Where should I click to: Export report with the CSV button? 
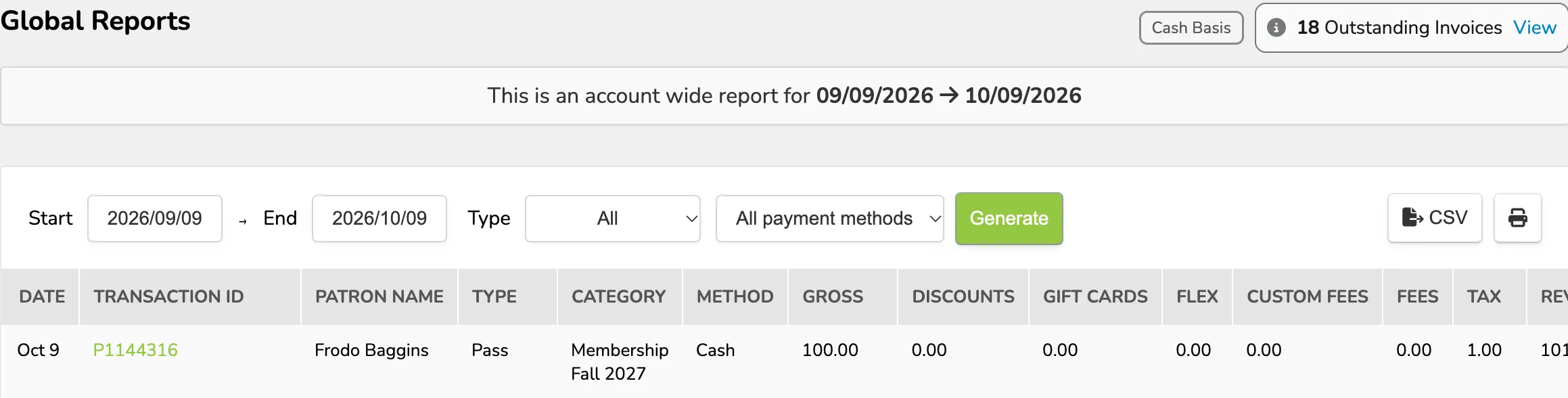1435,218
